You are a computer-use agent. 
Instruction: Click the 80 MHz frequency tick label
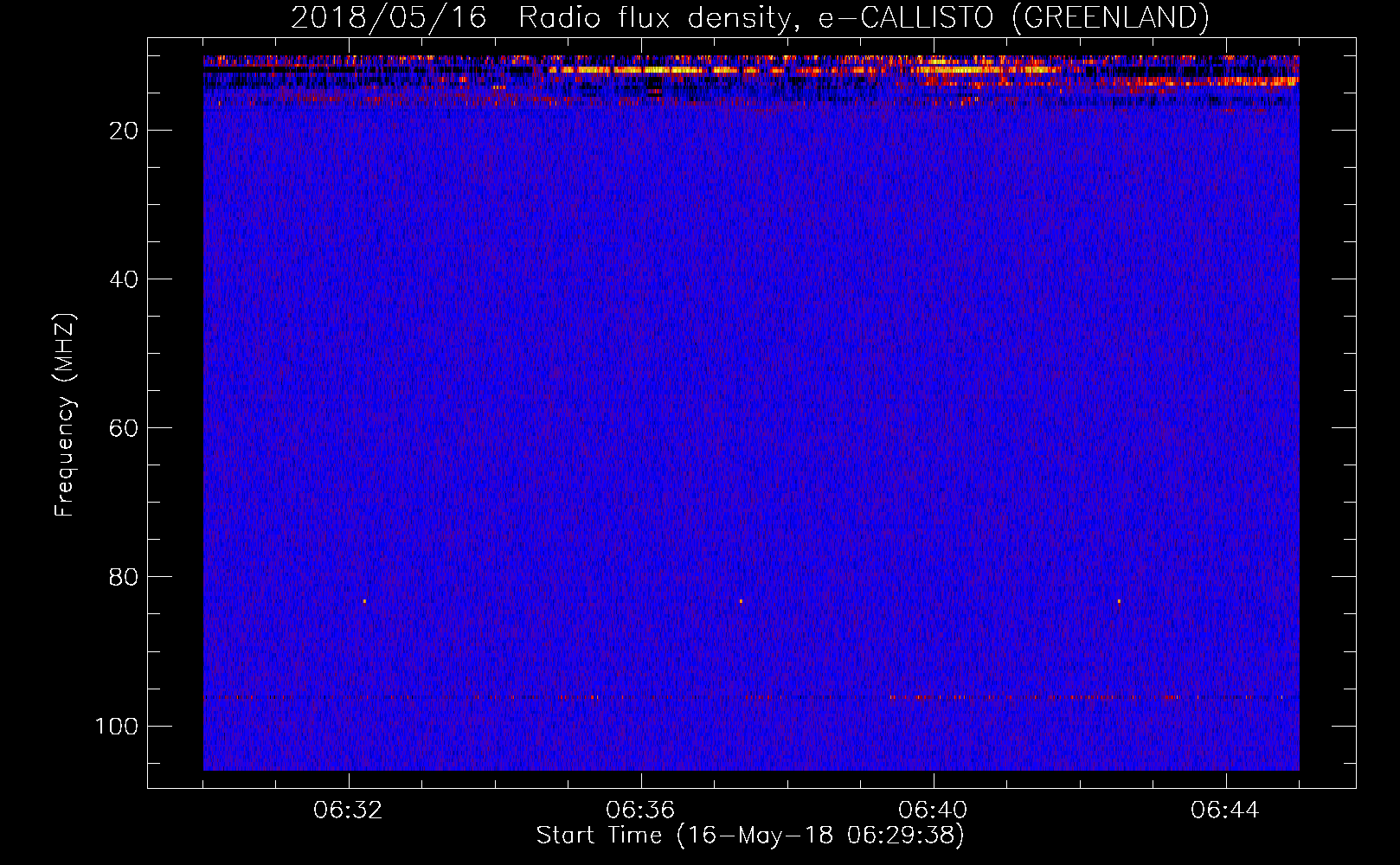[x=125, y=577]
